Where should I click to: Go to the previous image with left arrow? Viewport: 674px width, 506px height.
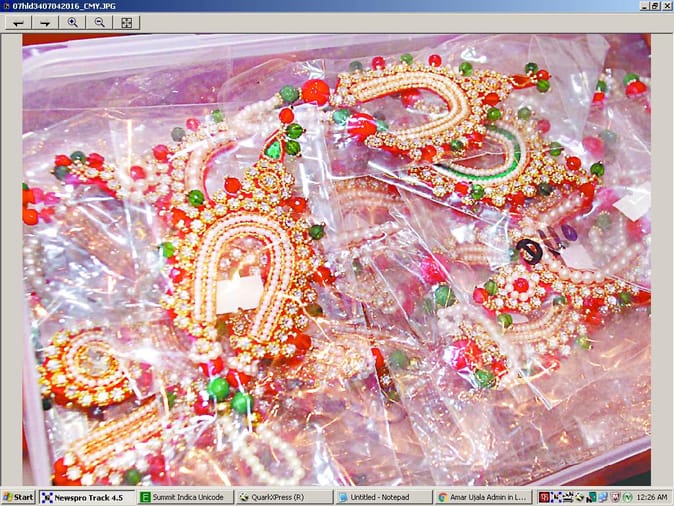coord(17,22)
